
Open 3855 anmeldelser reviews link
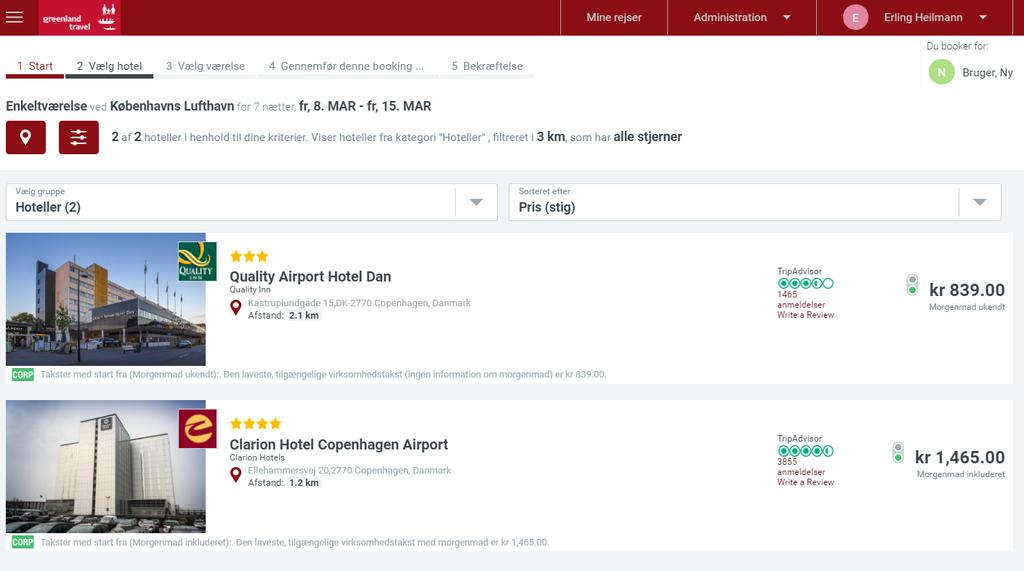tap(801, 467)
